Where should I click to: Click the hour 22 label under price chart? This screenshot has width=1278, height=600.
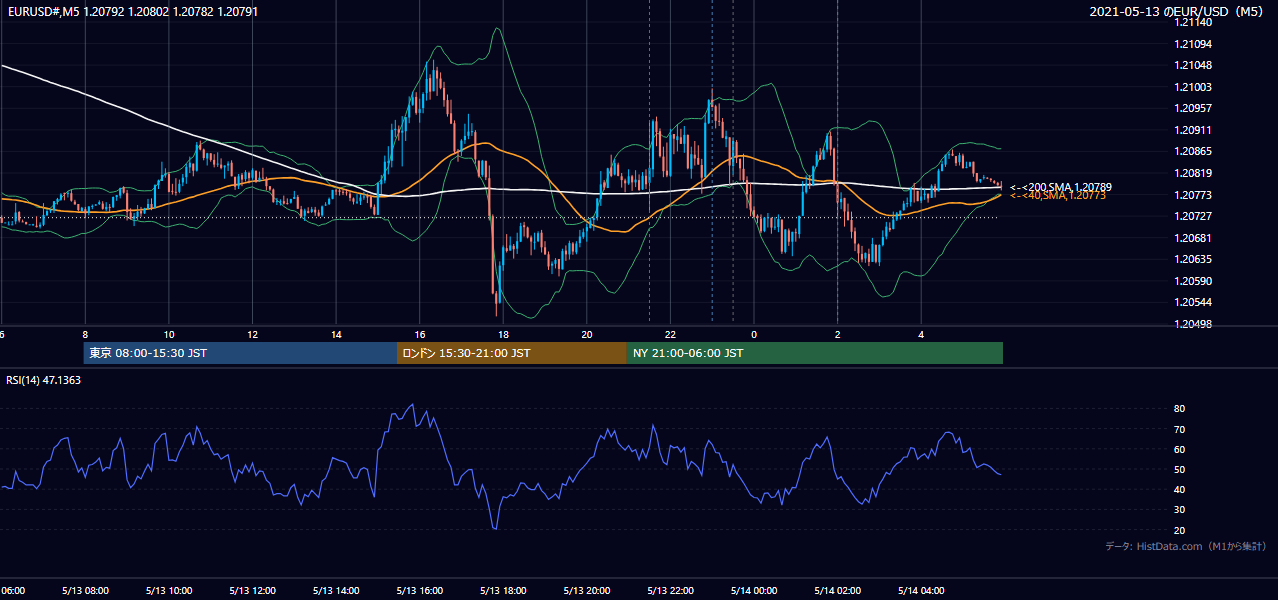(x=671, y=335)
